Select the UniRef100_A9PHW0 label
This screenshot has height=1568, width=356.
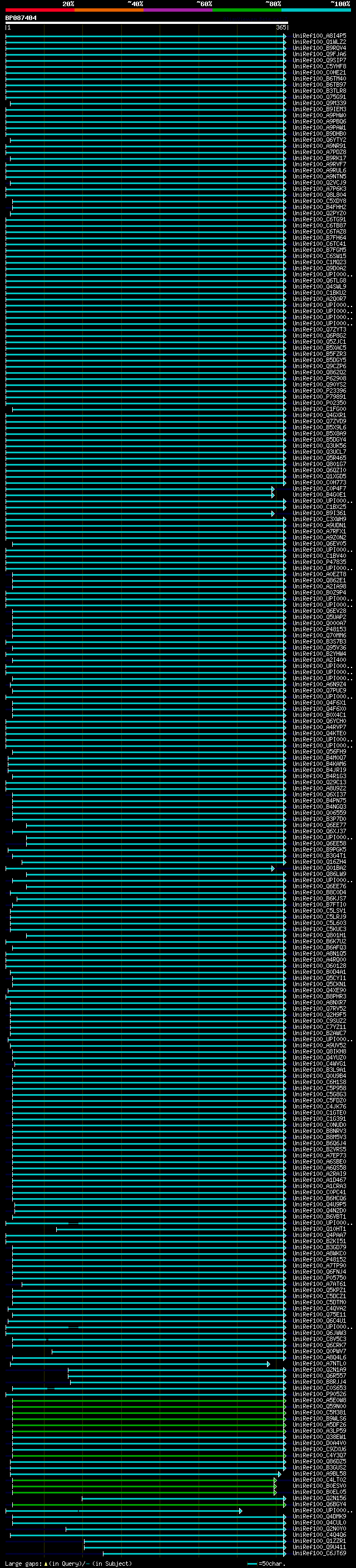[319, 115]
